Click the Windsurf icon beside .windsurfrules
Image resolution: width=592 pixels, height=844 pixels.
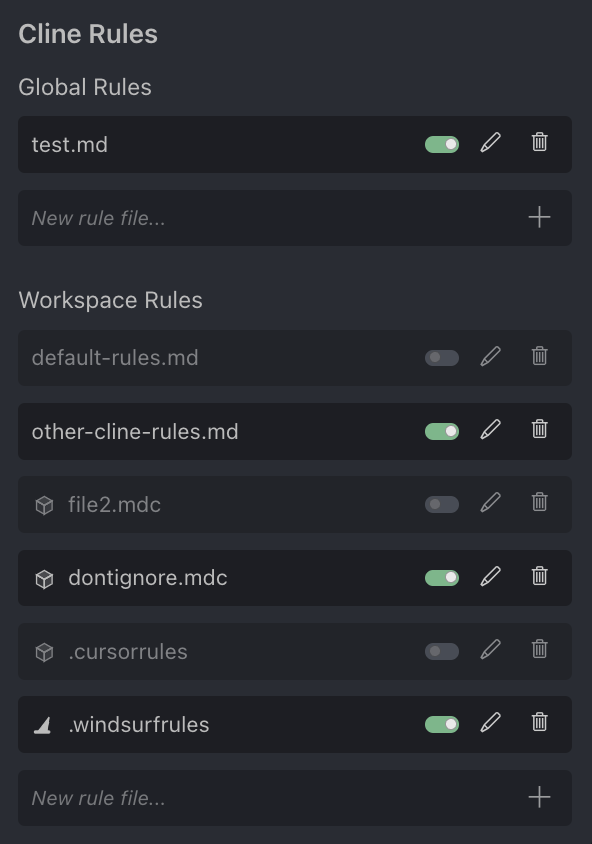pos(43,725)
